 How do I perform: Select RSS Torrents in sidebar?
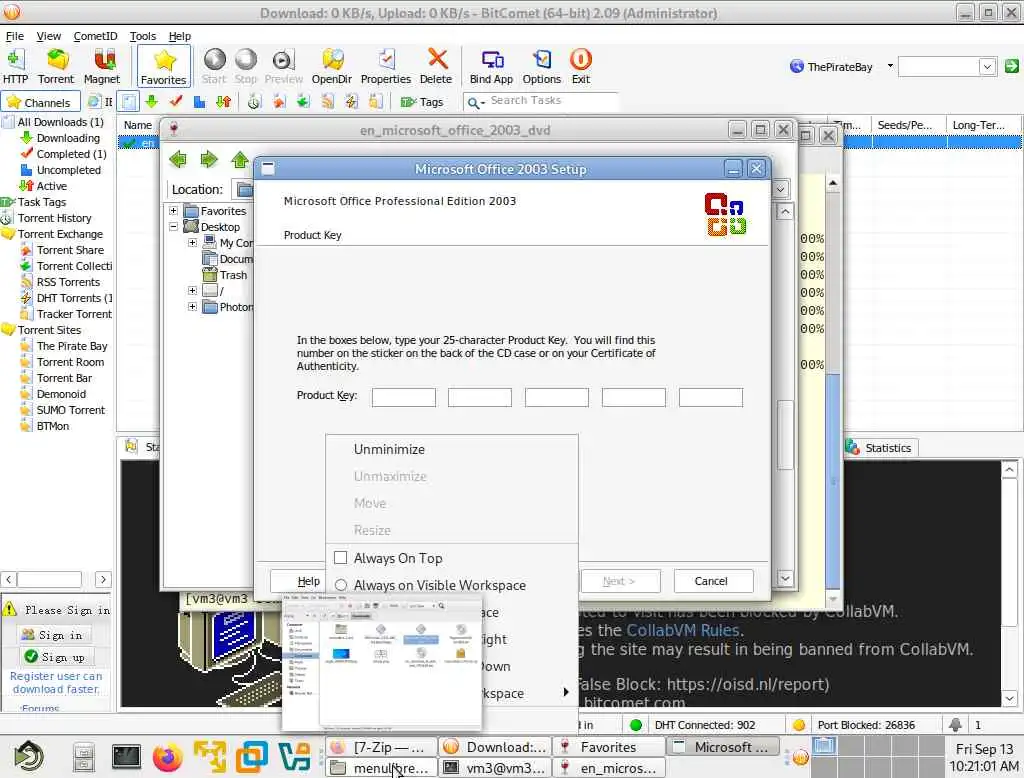pyautogui.click(x=68, y=282)
